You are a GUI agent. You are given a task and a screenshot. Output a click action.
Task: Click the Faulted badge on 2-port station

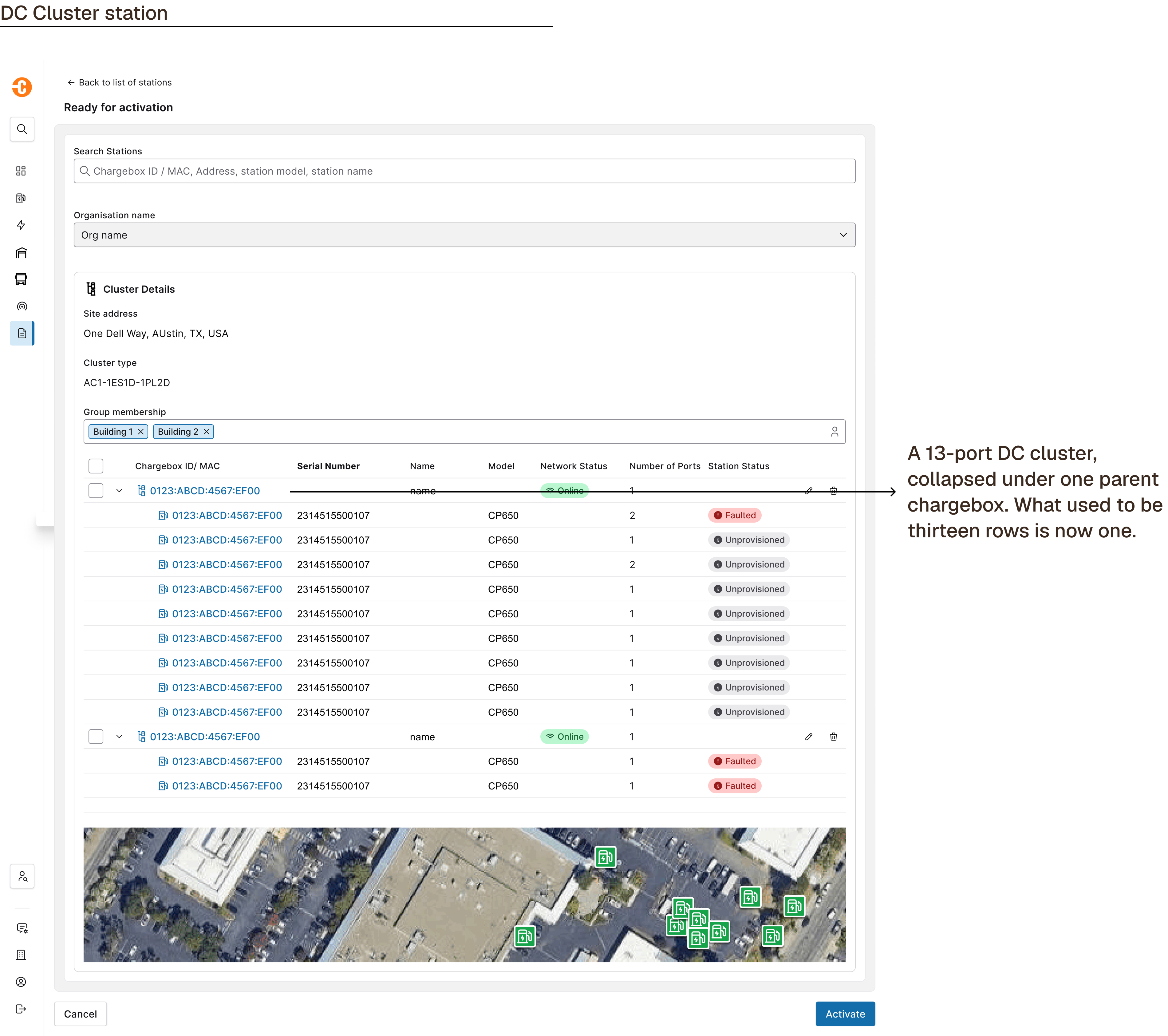(734, 516)
